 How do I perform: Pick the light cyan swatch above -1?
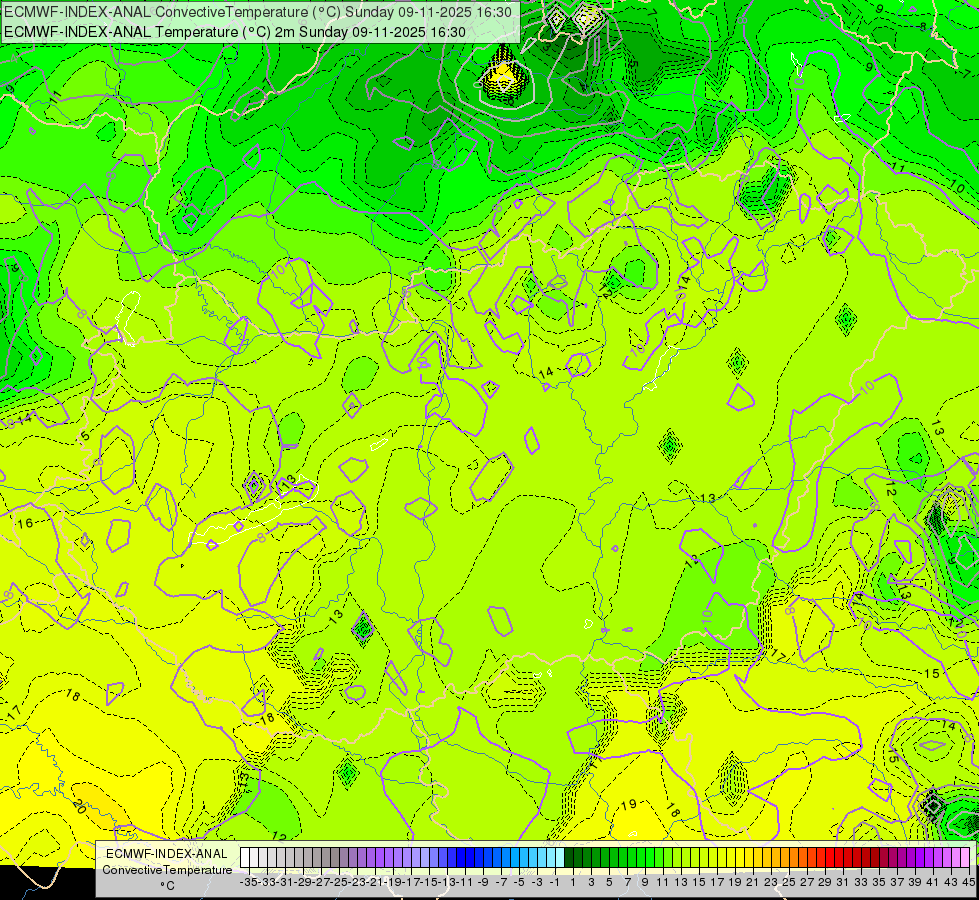pos(550,858)
